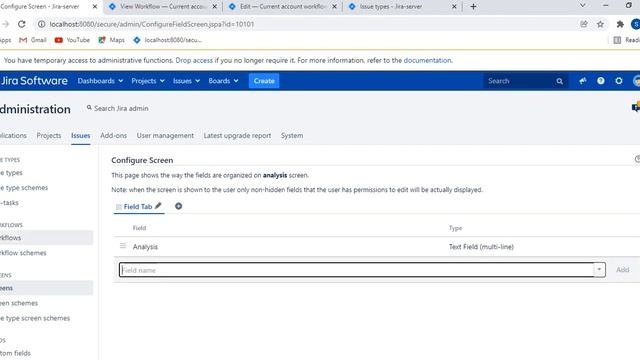Bookmark this page with star icon

pos(600,24)
